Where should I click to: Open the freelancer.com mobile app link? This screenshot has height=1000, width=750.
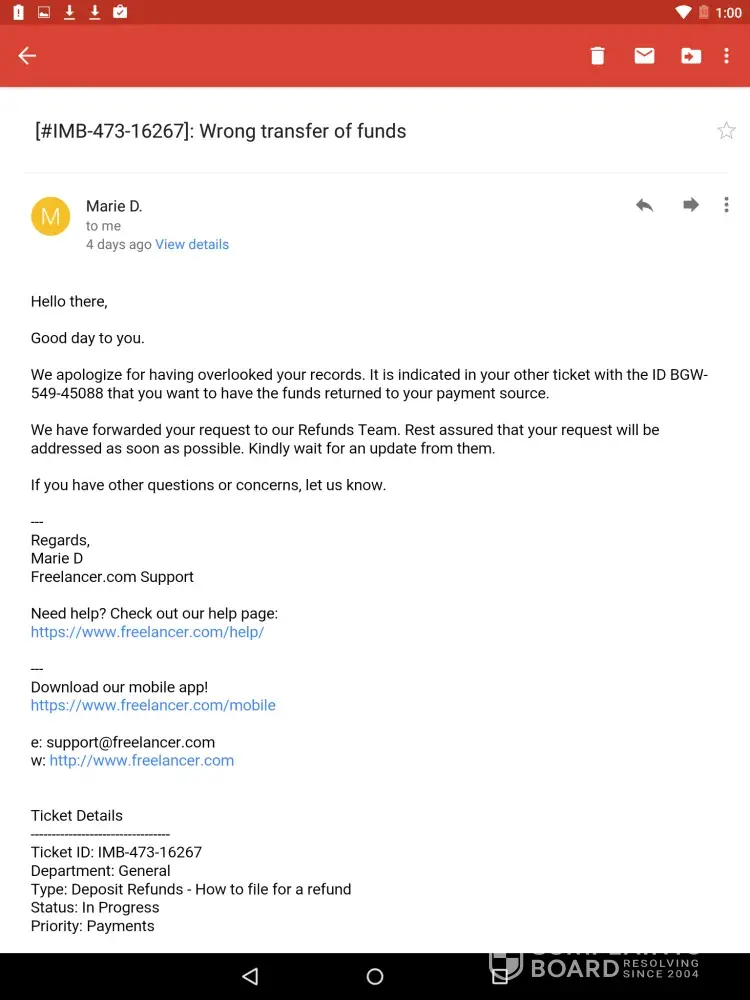(153, 705)
